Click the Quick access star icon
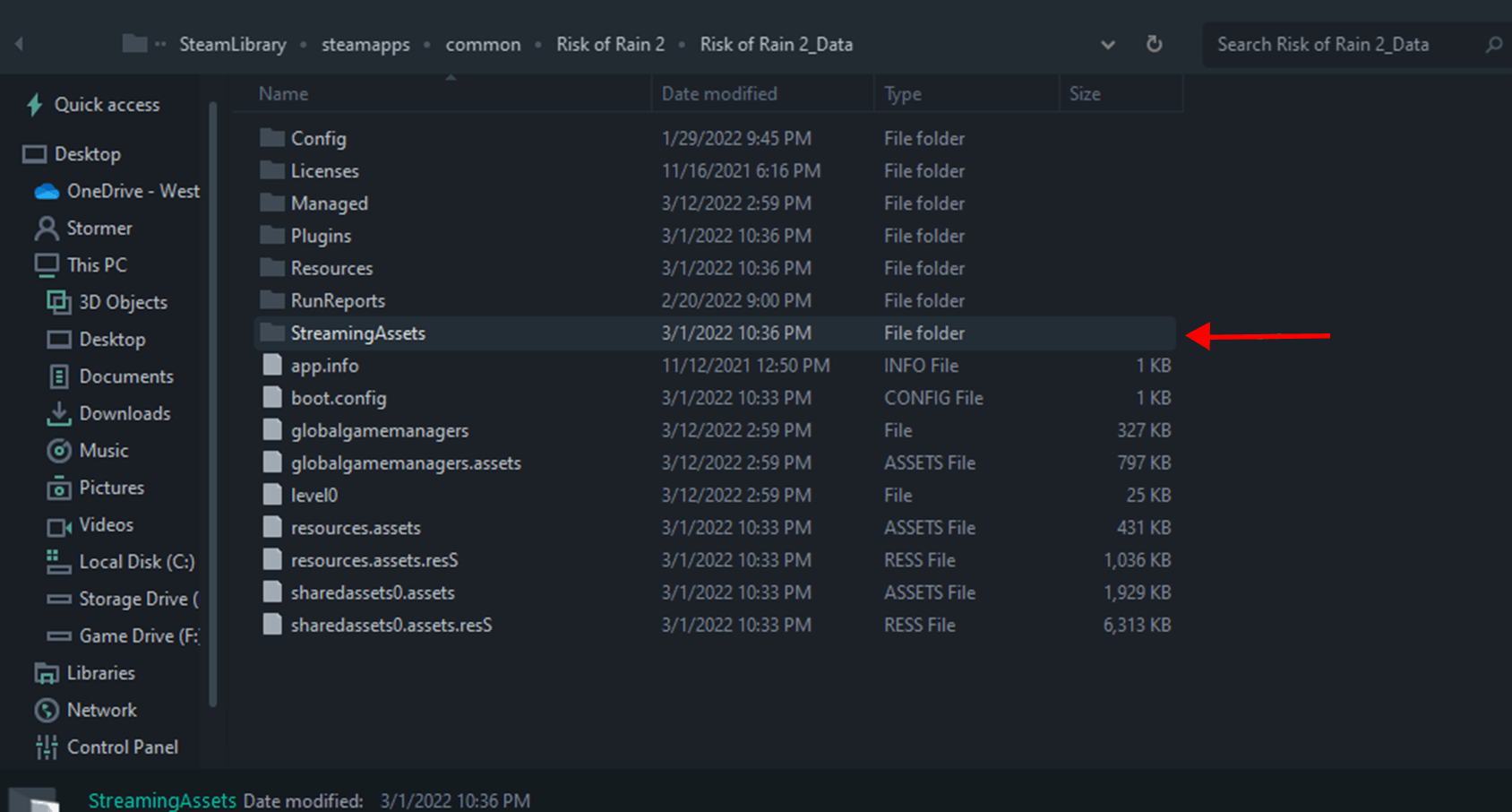The width and height of the screenshot is (1512, 812). pyautogui.click(x=35, y=105)
